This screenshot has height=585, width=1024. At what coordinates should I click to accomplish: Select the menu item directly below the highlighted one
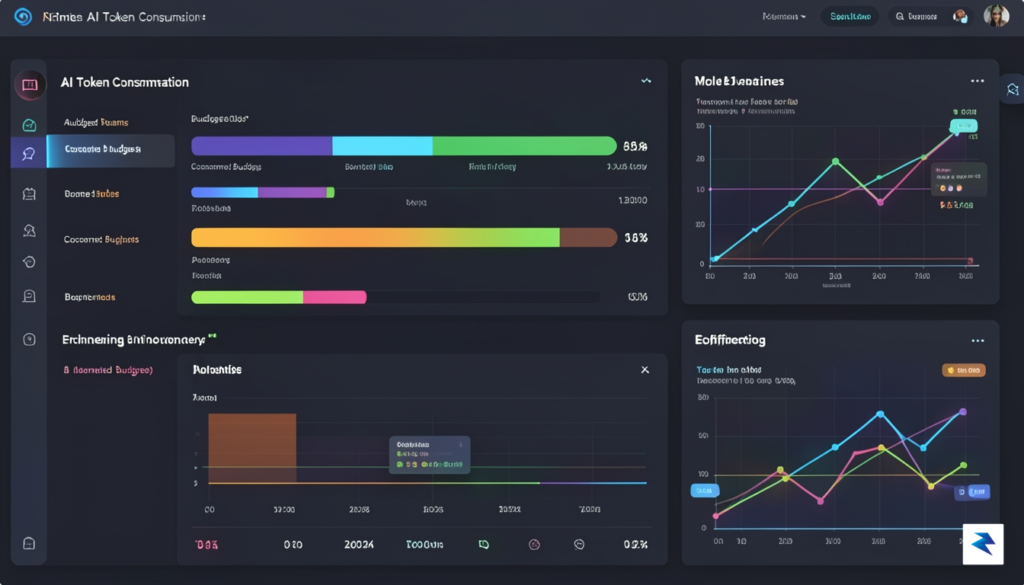[x=91, y=194]
